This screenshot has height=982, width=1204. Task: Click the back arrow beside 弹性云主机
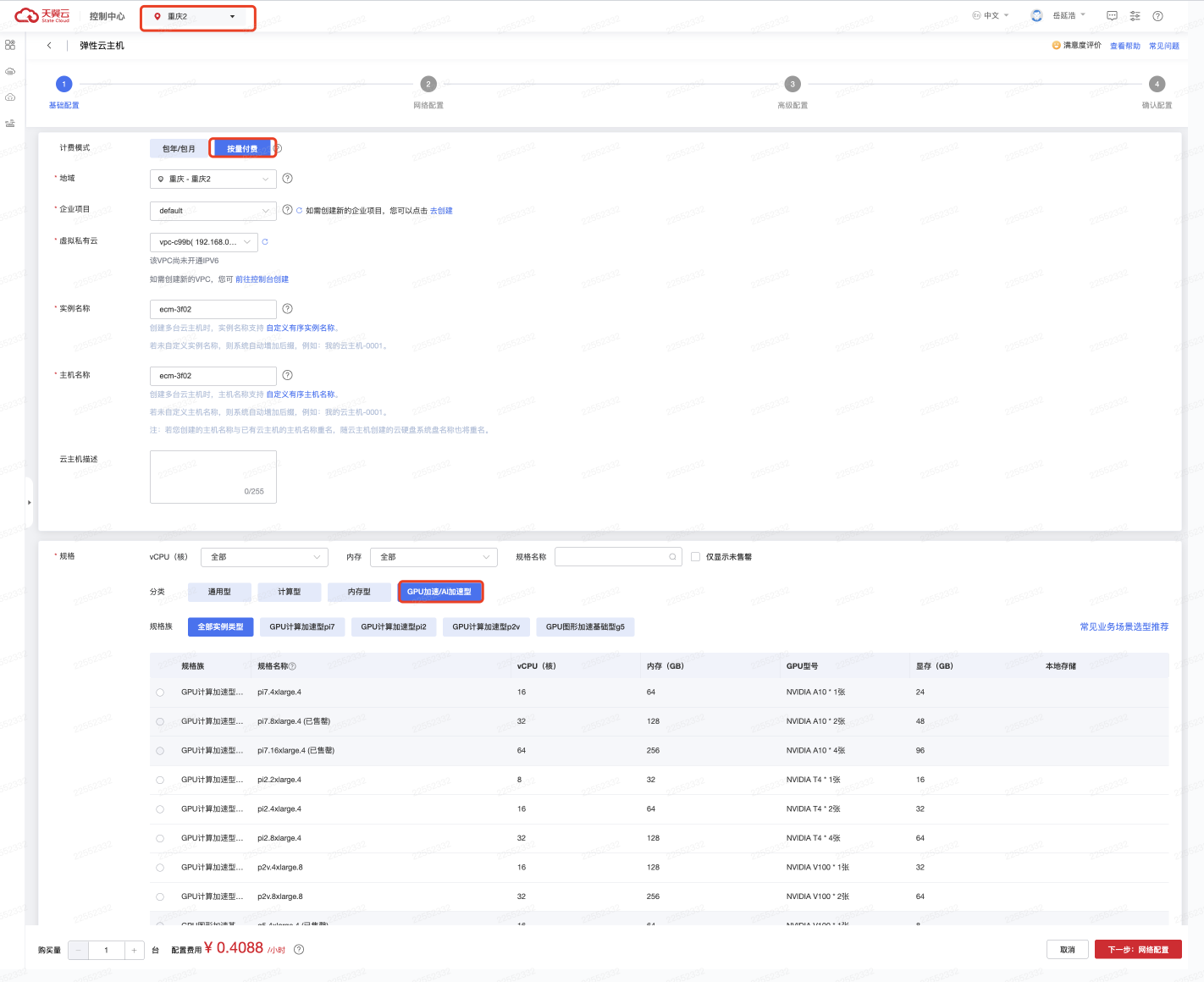pyautogui.click(x=49, y=46)
